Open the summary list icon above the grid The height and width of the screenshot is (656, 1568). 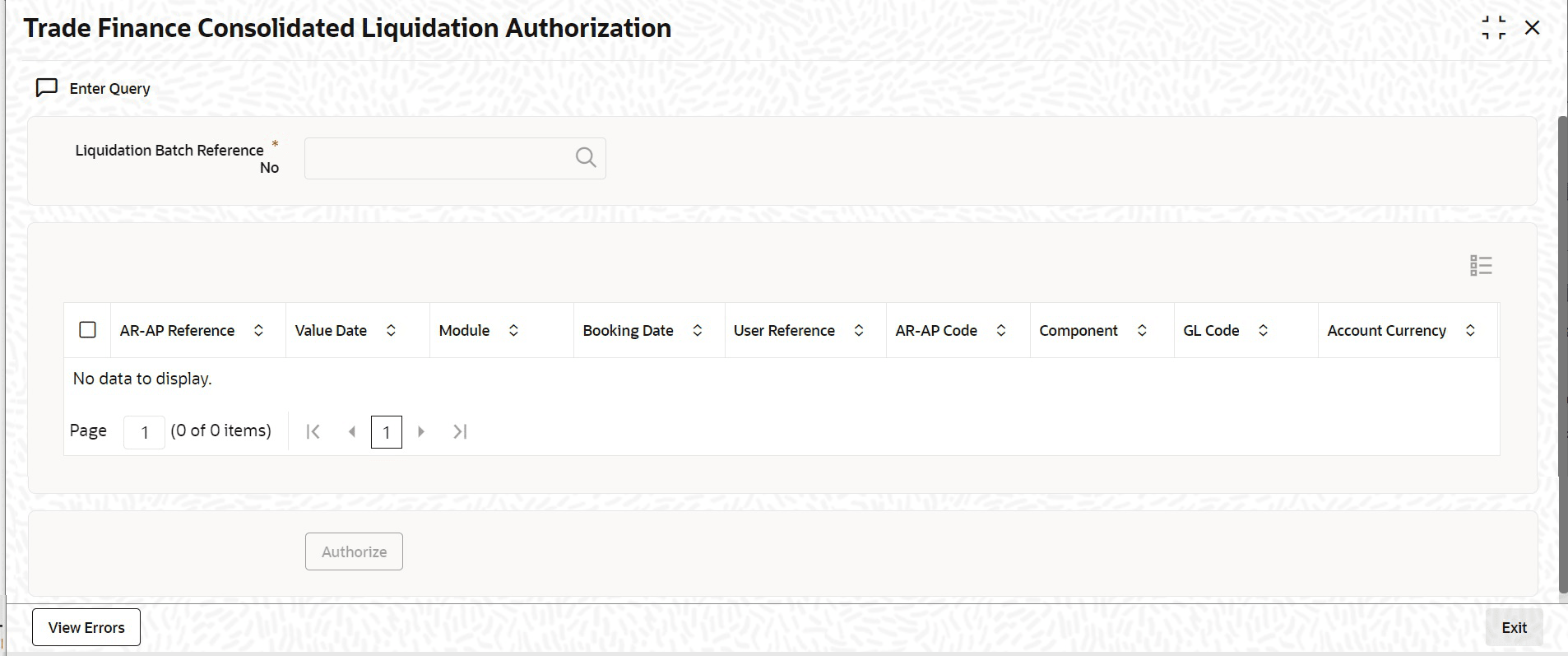(x=1480, y=264)
